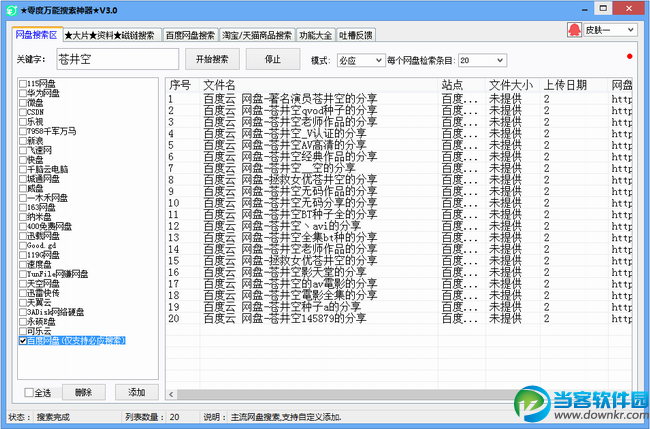
Task: Check the 城通网盘 checkbox
Action: 23,179
